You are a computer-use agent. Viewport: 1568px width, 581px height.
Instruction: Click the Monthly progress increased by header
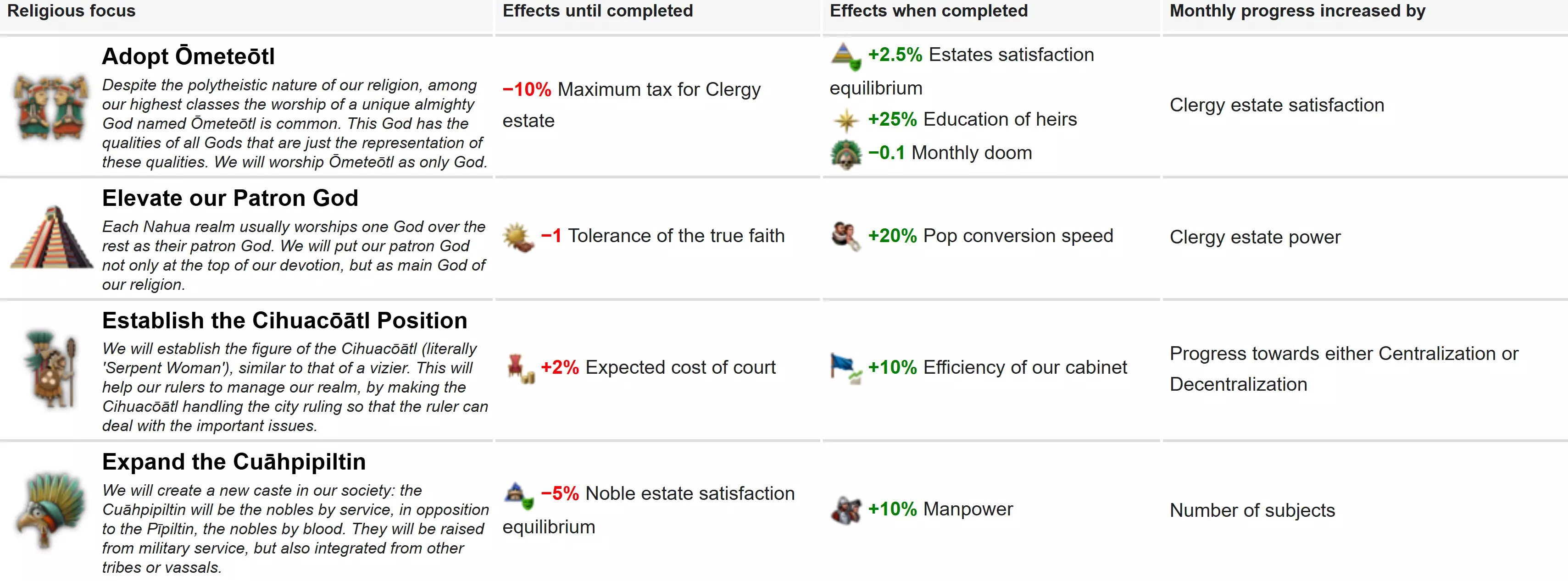[x=1297, y=11]
